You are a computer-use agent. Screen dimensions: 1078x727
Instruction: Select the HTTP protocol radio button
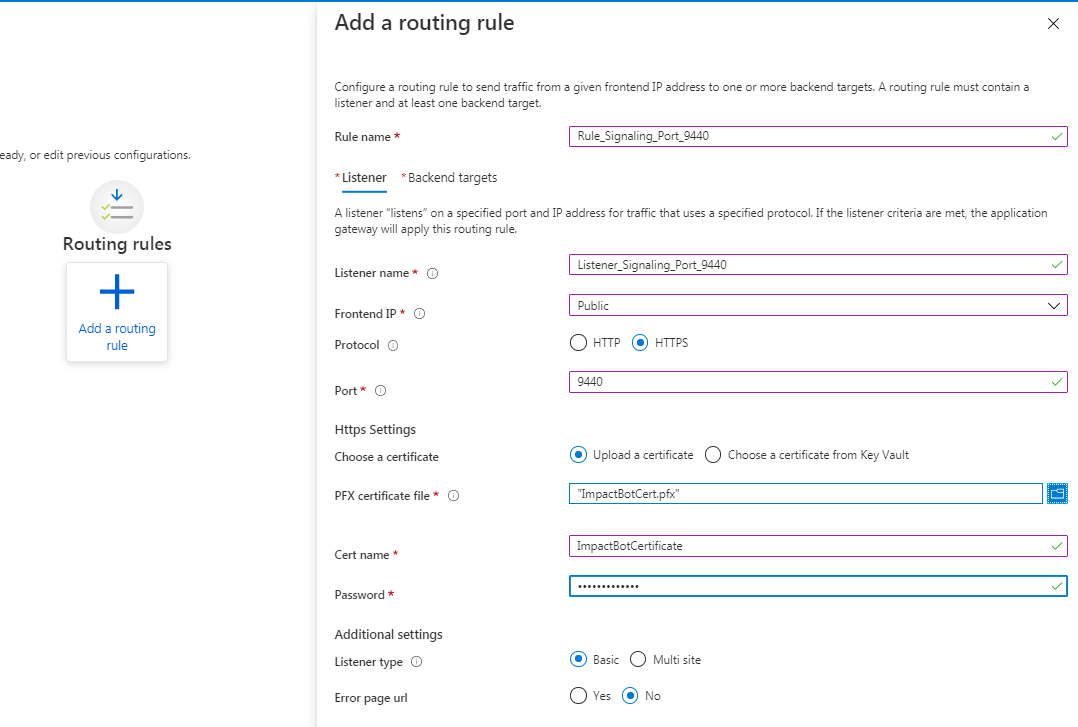578,343
